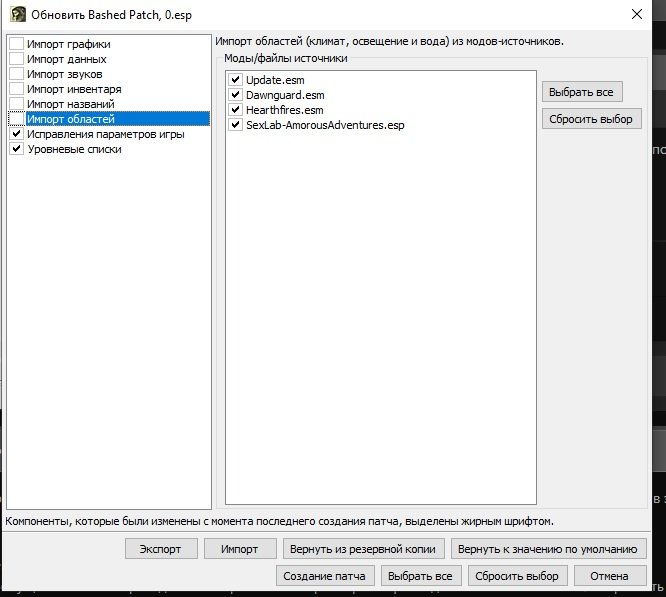Click the Wrye Bash title bar icon
This screenshot has width=666, height=597.
click(x=18, y=15)
